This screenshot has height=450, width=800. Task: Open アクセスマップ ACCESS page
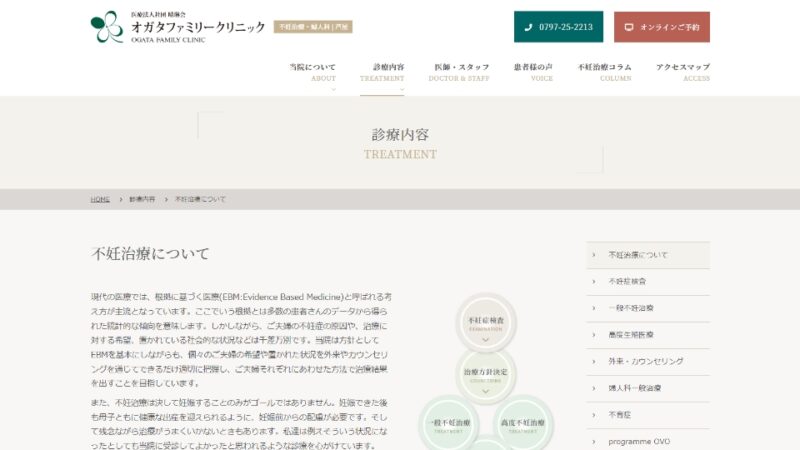[683, 72]
